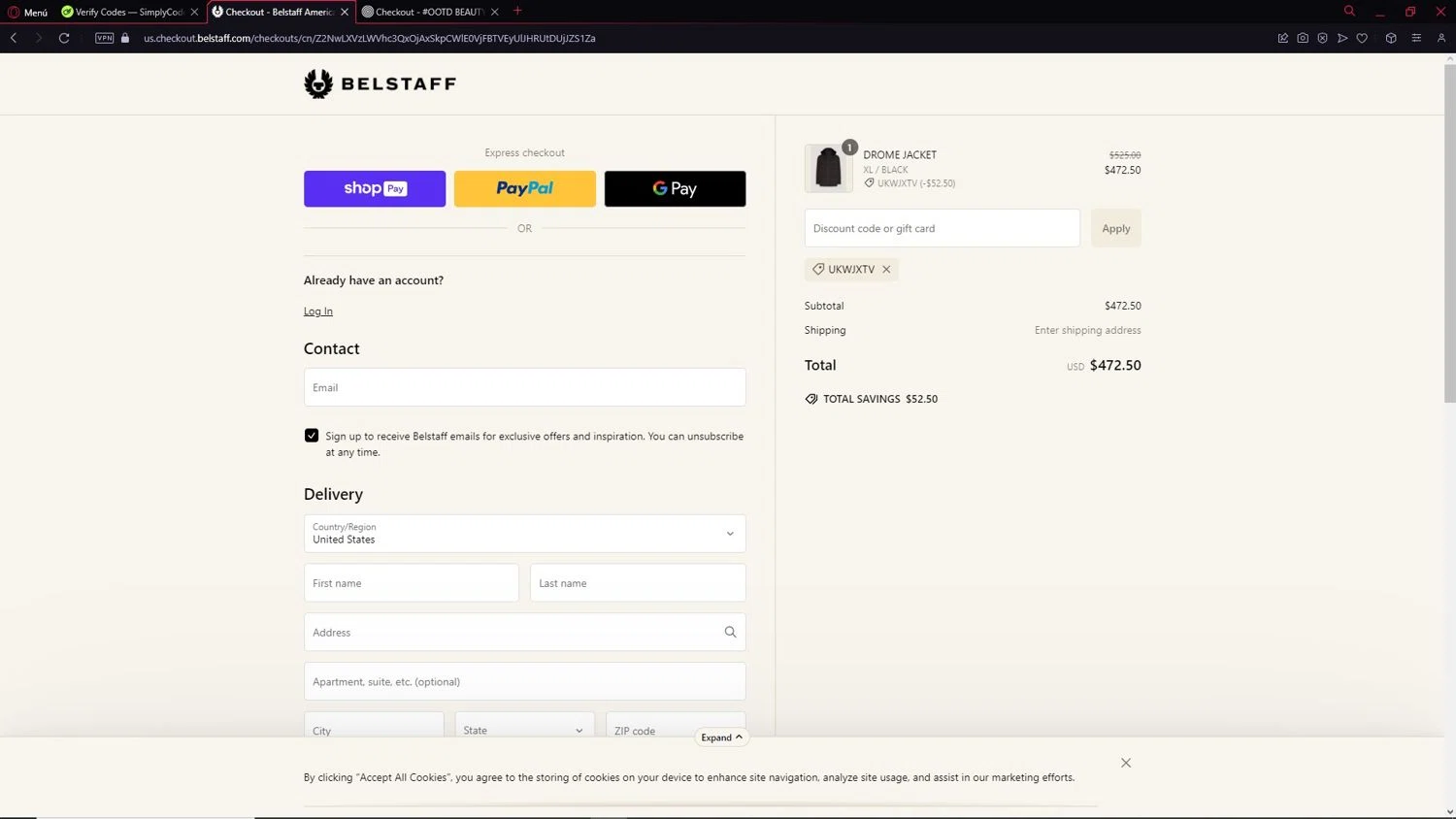The width and height of the screenshot is (1456, 819).
Task: Open the Flow send arrow icon
Action: [1342, 38]
